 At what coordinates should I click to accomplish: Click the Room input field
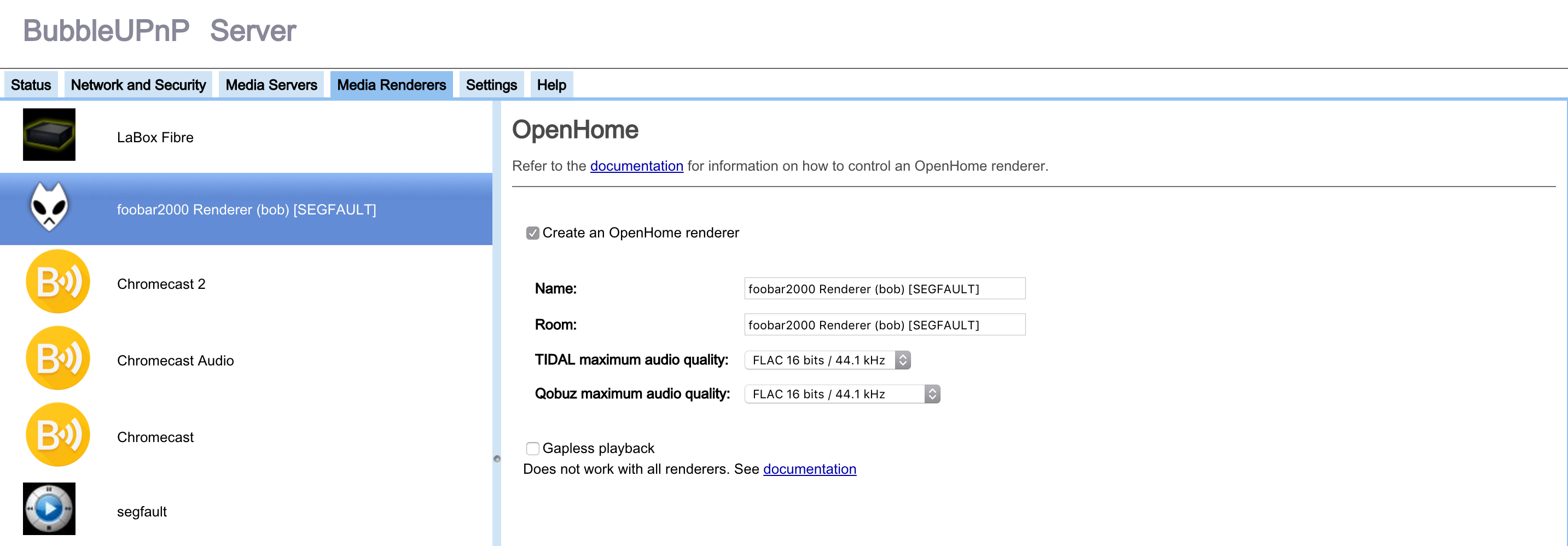tap(885, 324)
